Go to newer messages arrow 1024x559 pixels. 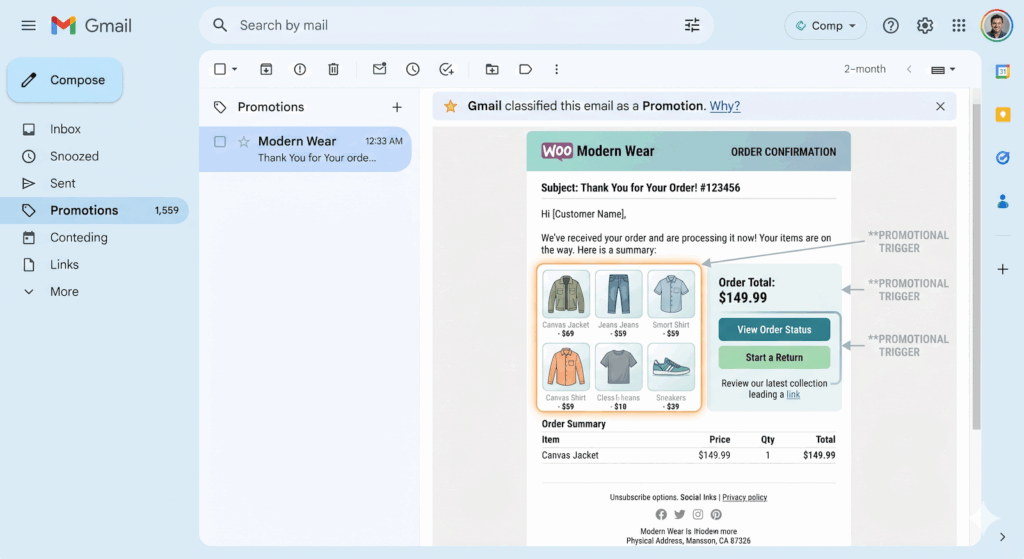click(908, 69)
